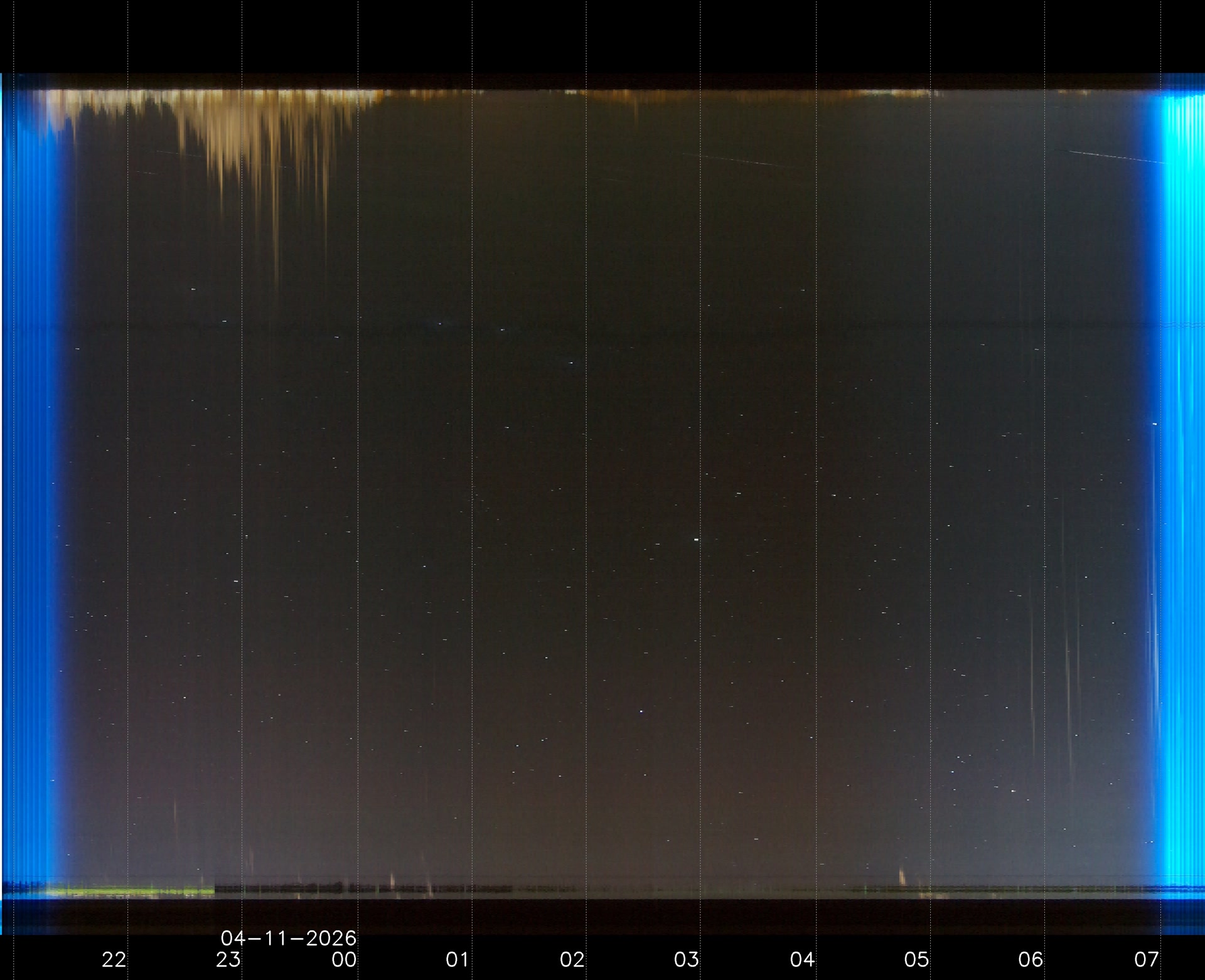Click the 00 midnight hour label
Screen dimensions: 1205x980
pyautogui.click(x=344, y=959)
